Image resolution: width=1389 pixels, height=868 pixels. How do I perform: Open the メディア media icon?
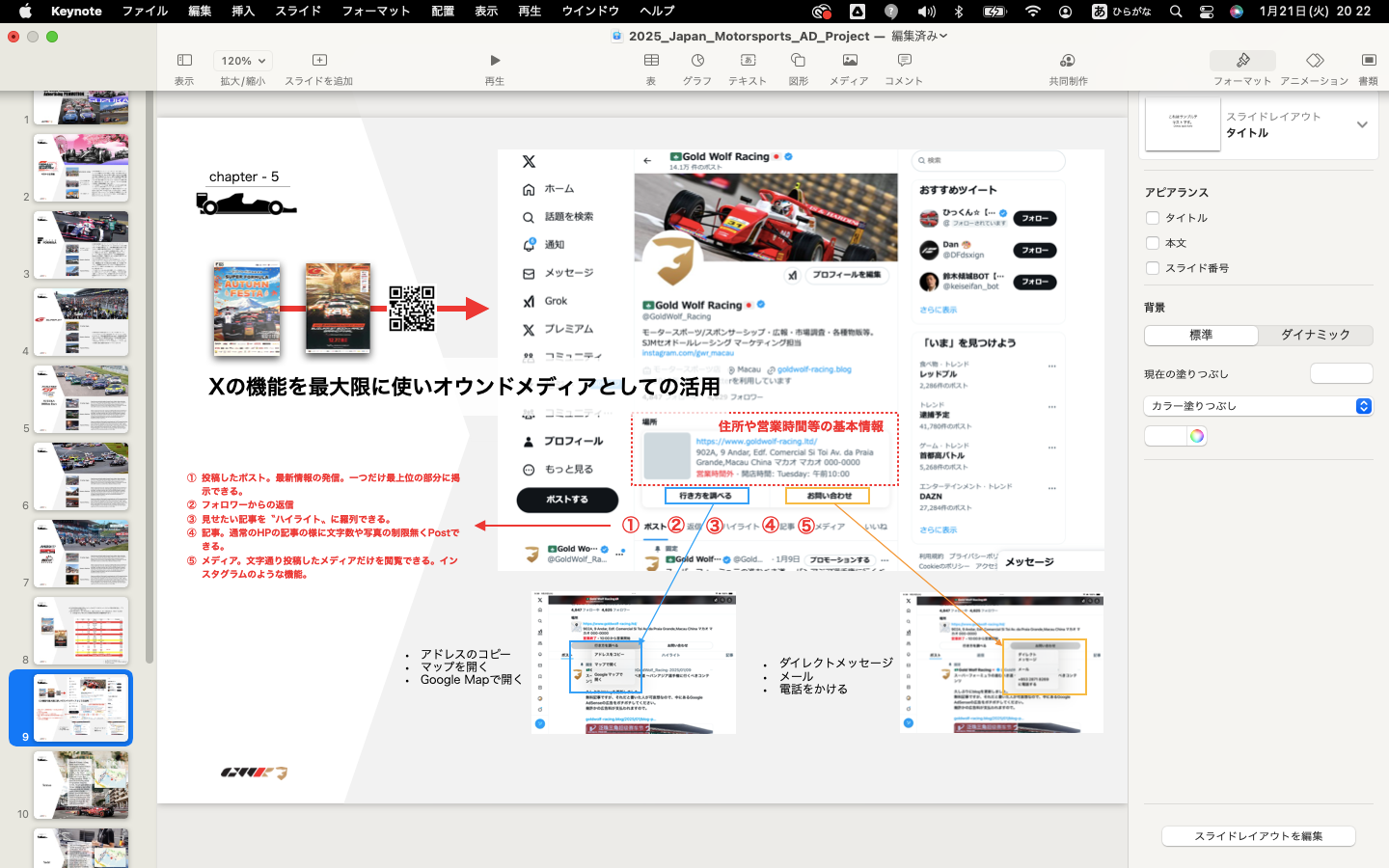tap(850, 61)
